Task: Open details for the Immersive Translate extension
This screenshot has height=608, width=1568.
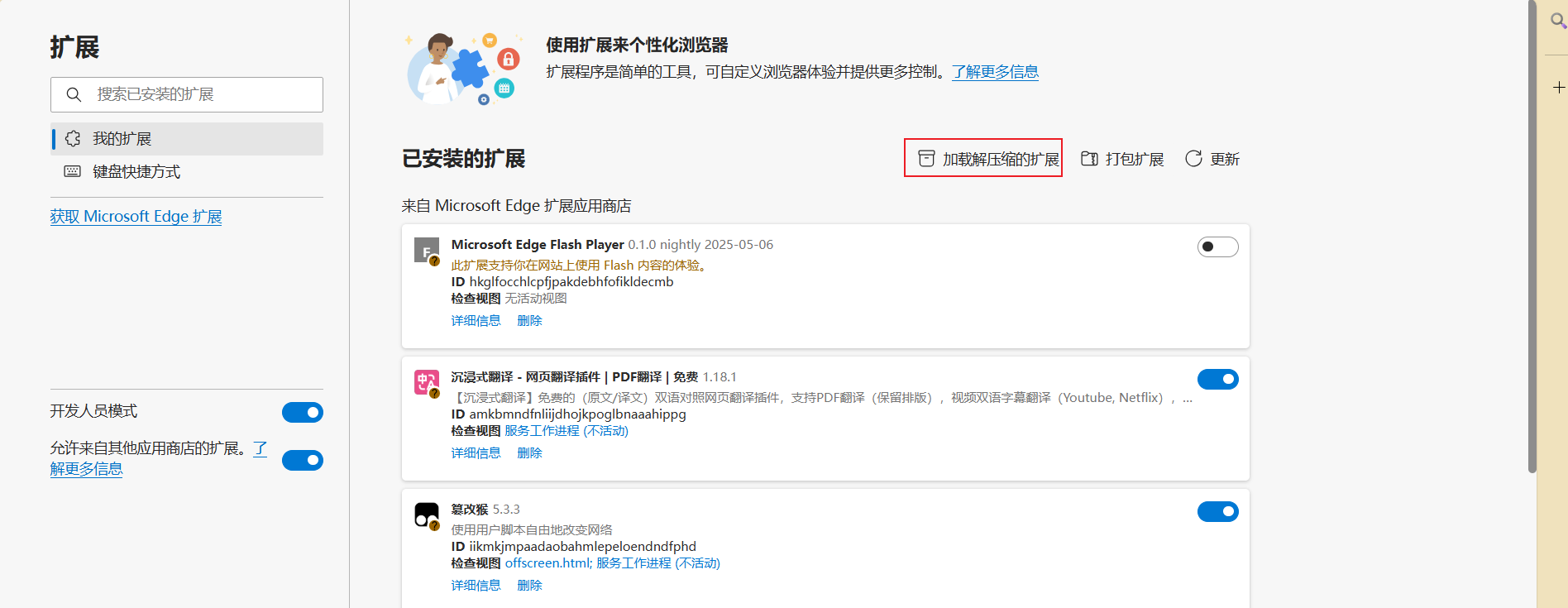Action: (476, 453)
